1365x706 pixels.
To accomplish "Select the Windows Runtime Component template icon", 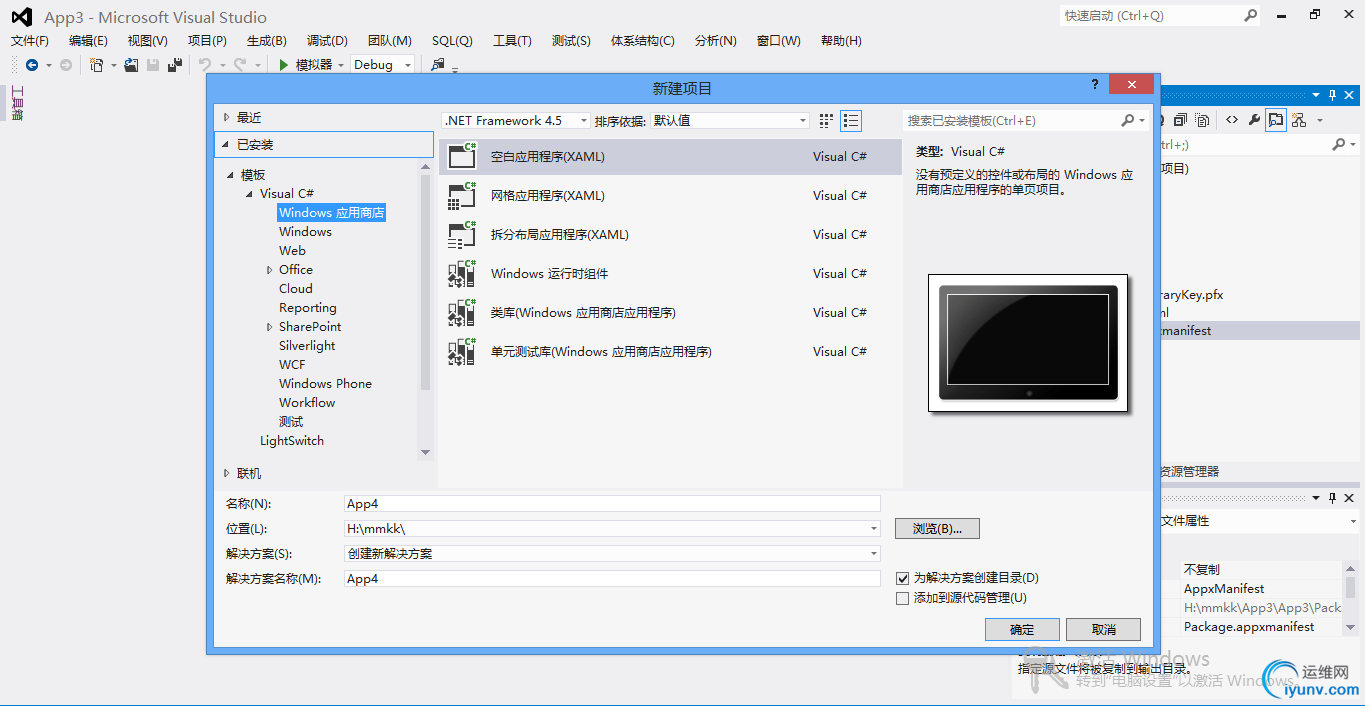I will click(462, 273).
